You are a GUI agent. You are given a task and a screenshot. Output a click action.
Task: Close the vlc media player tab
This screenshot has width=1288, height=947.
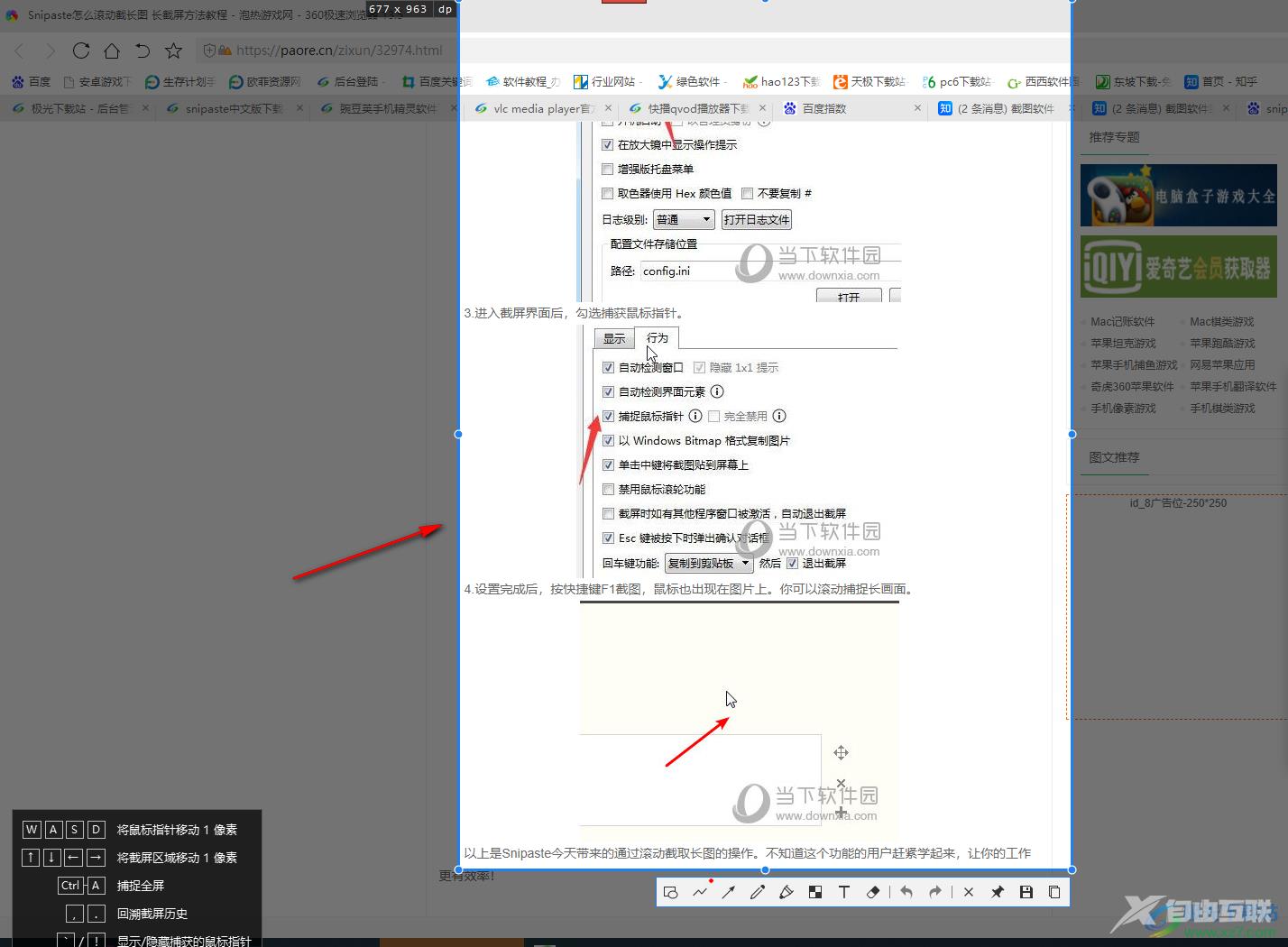coord(609,108)
